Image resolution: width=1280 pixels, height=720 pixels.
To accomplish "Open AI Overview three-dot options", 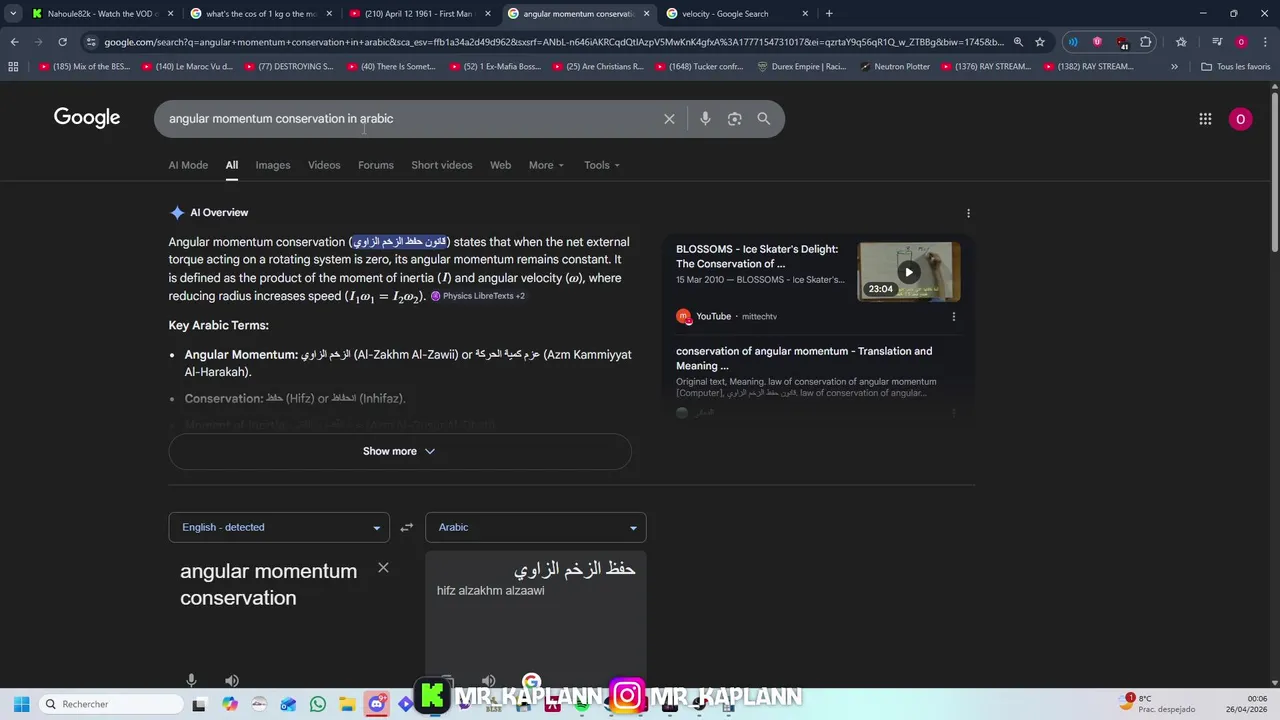I will pyautogui.click(x=968, y=213).
